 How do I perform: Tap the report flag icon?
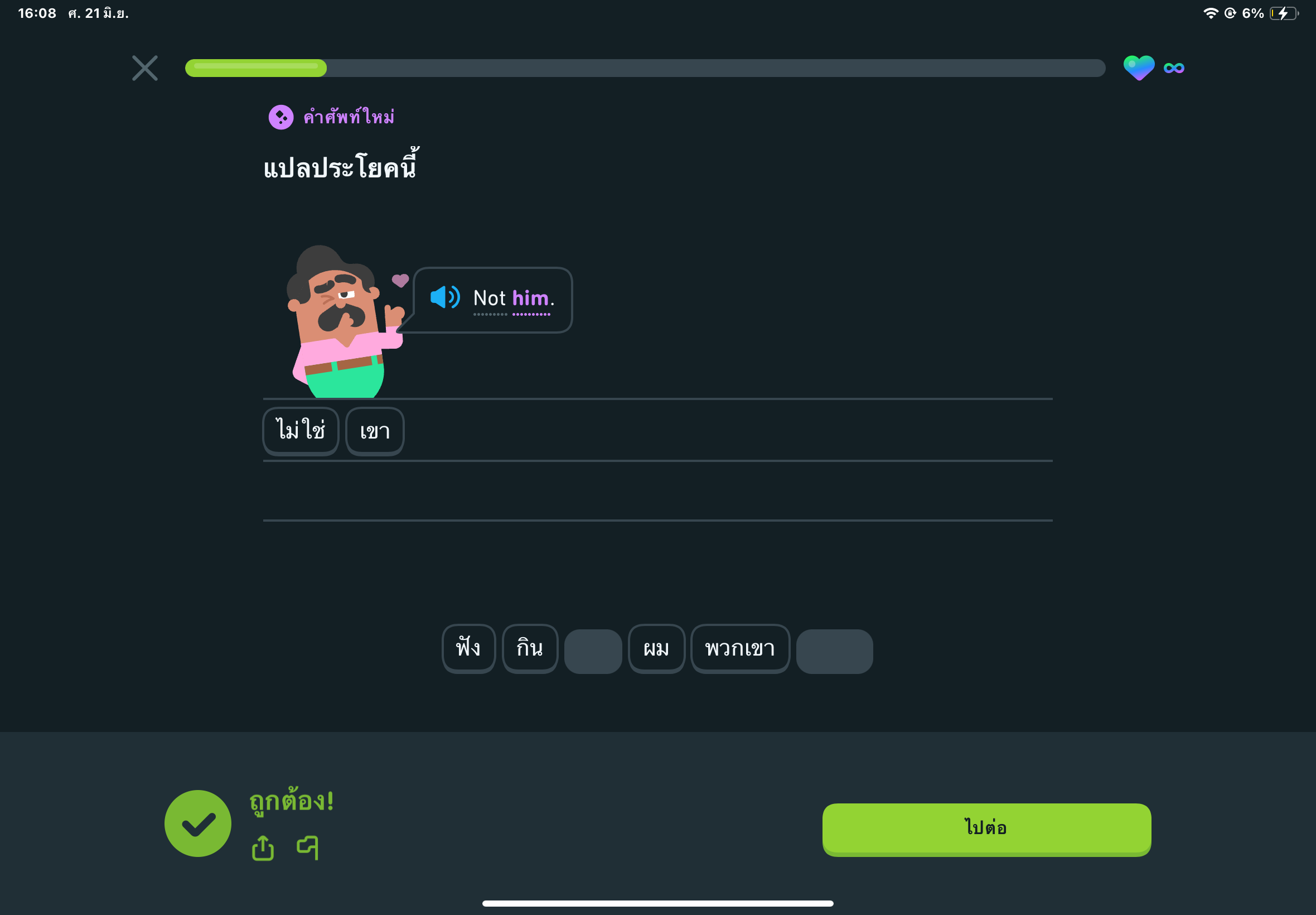tap(308, 847)
